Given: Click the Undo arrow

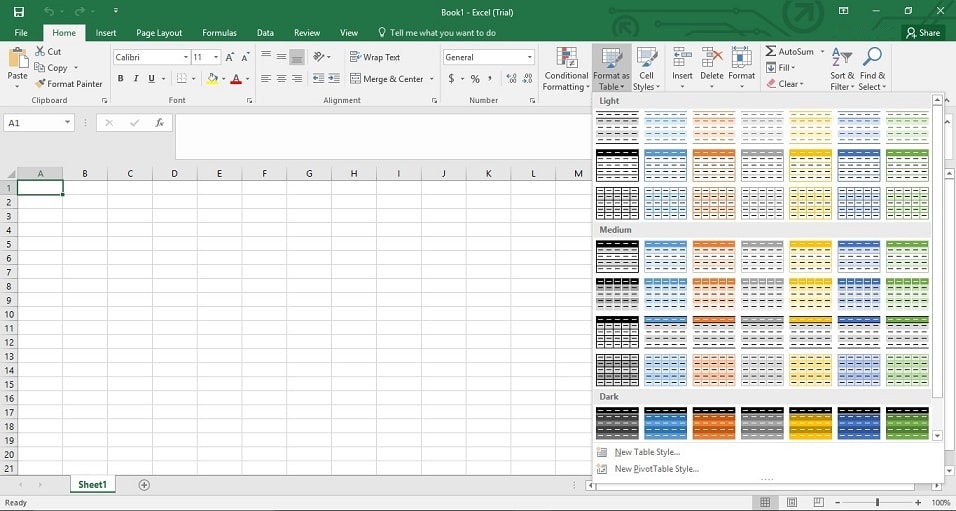Looking at the screenshot, I should 49,12.
